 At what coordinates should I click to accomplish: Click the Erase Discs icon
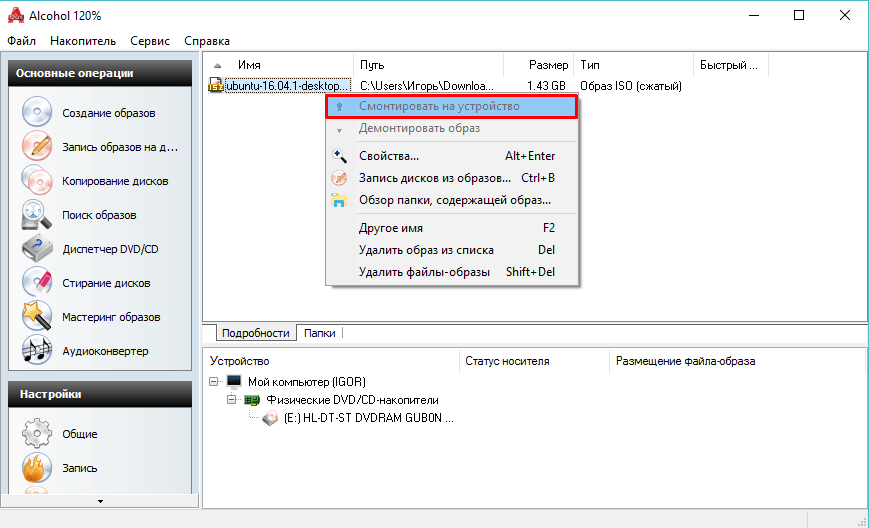click(x=37, y=283)
